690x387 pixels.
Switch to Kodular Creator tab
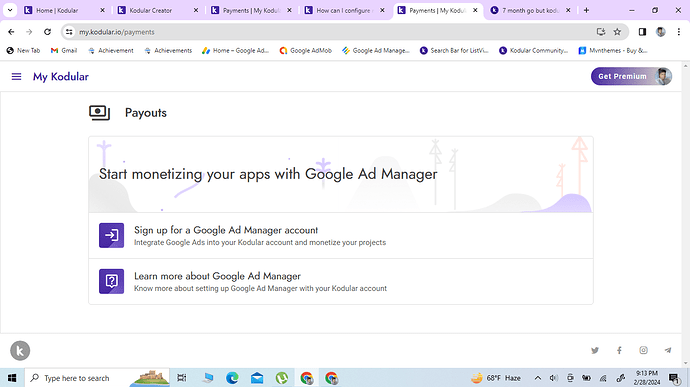(x=158, y=10)
